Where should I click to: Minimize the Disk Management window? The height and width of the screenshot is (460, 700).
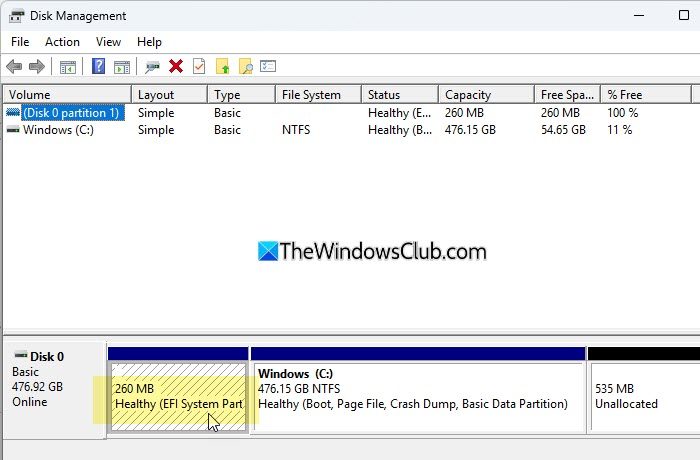point(639,16)
